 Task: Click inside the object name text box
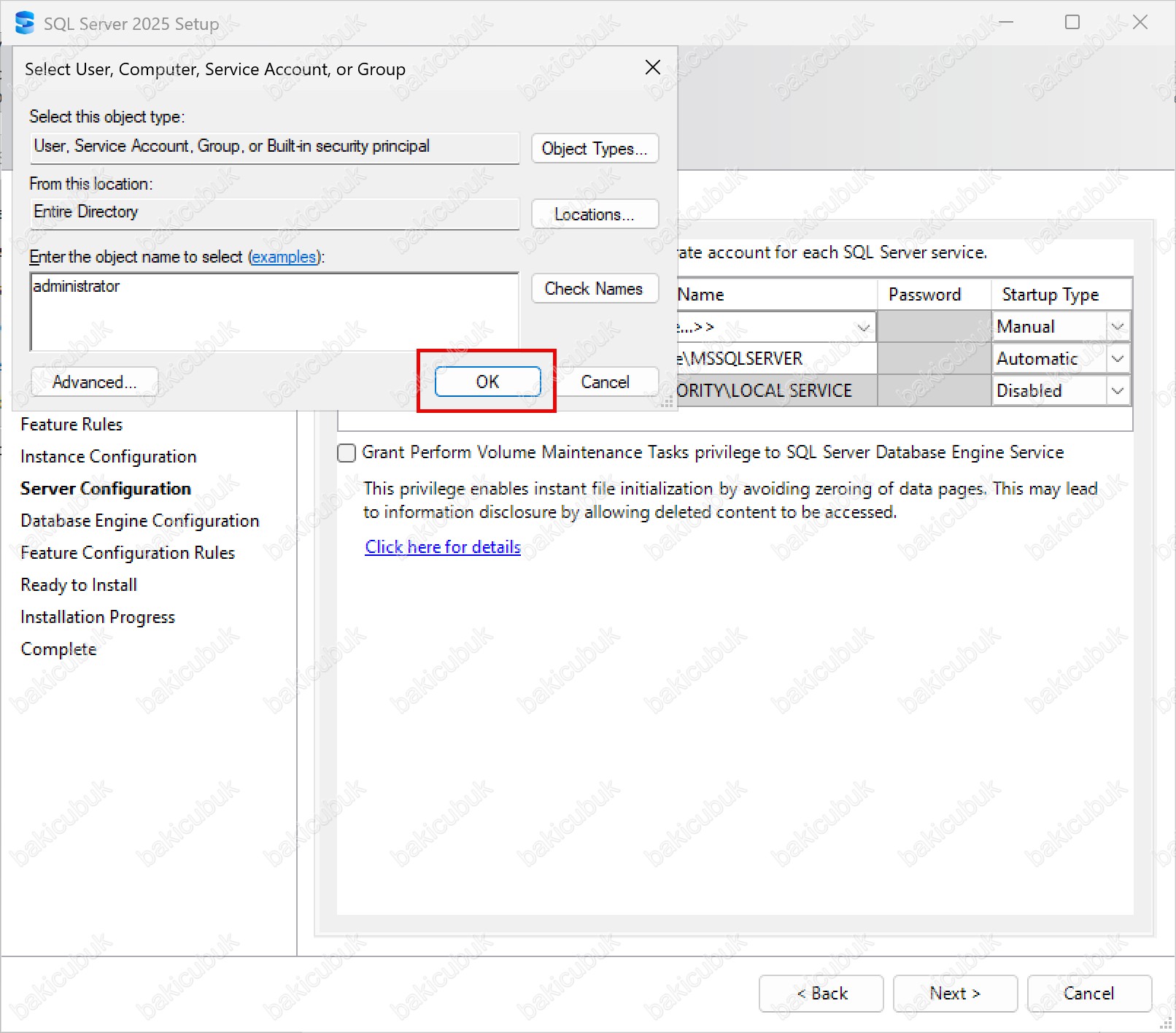tap(274, 312)
